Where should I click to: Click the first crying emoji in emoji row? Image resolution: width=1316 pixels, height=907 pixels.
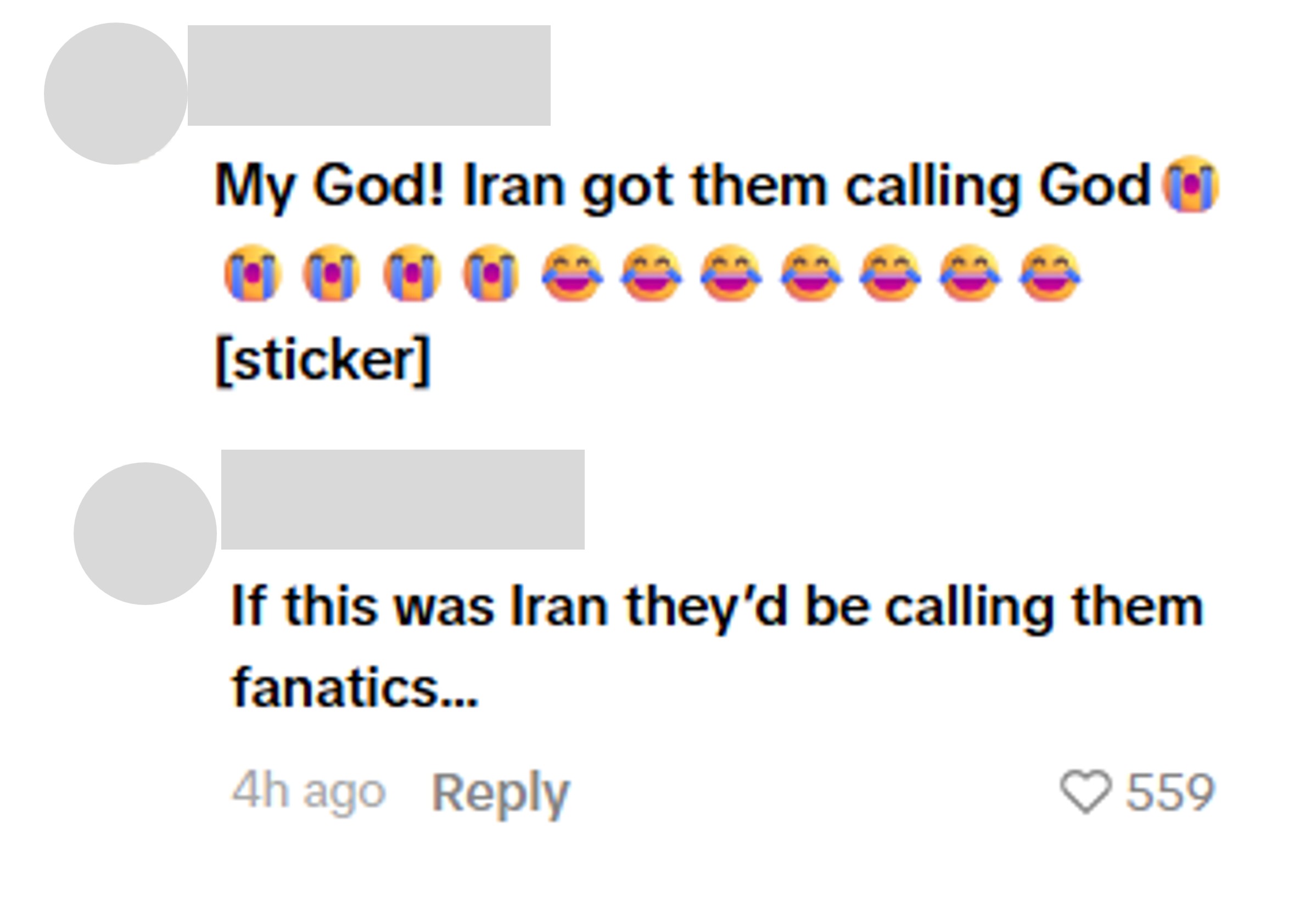click(253, 273)
